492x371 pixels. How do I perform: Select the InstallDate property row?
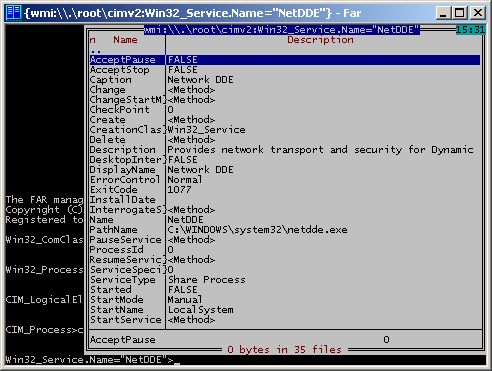[285, 200]
